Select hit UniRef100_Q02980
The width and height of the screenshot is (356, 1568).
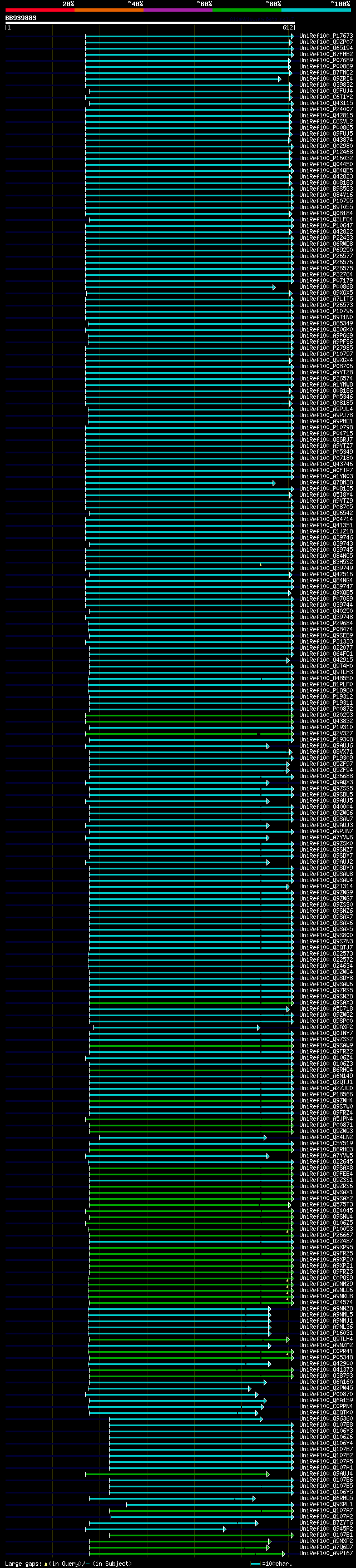[x=325, y=146]
